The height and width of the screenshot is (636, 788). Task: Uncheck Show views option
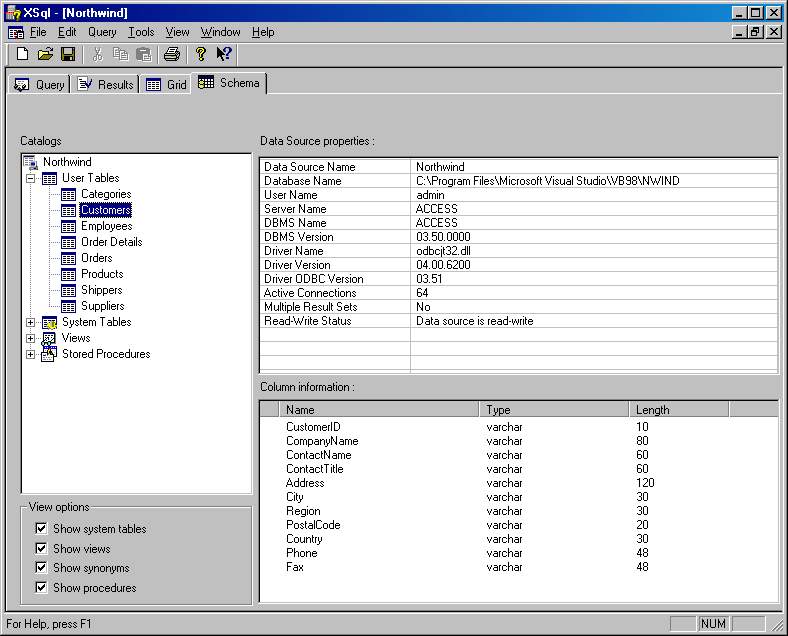point(41,548)
